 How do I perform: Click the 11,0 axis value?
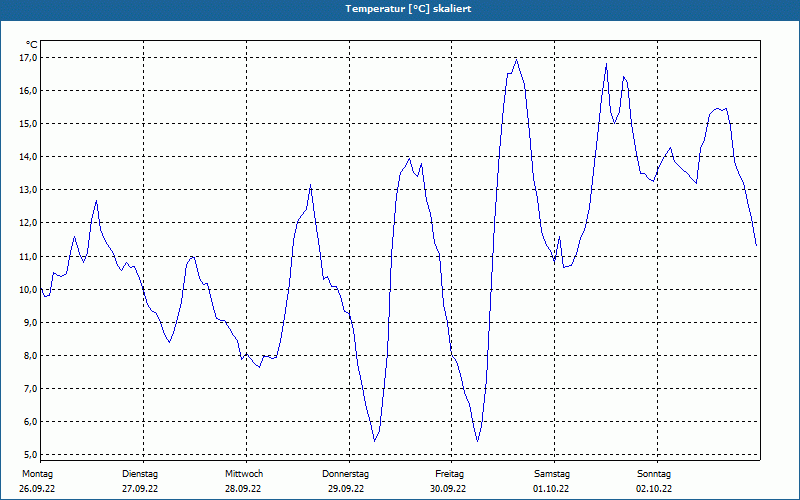(30, 257)
